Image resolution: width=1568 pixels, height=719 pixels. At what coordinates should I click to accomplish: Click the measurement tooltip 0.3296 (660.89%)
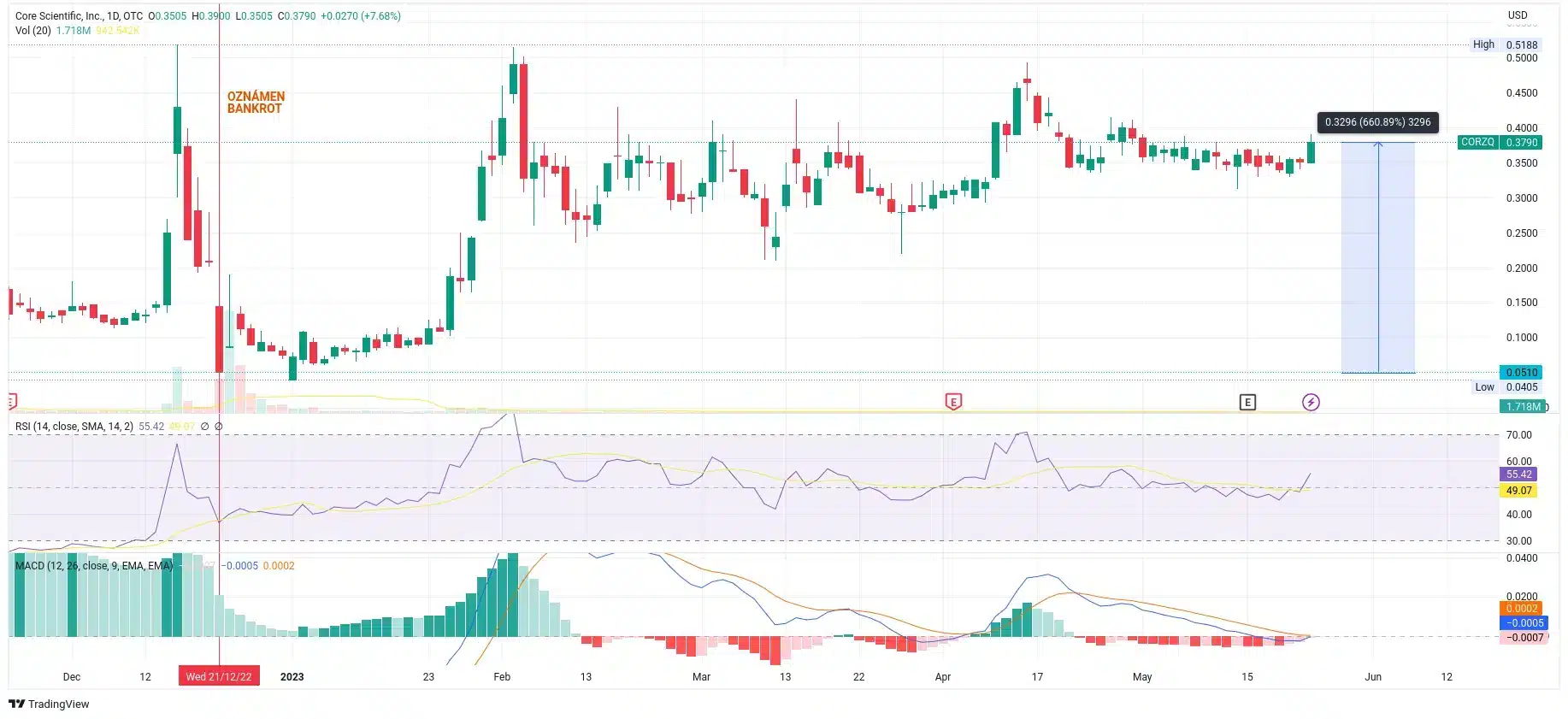click(1377, 122)
